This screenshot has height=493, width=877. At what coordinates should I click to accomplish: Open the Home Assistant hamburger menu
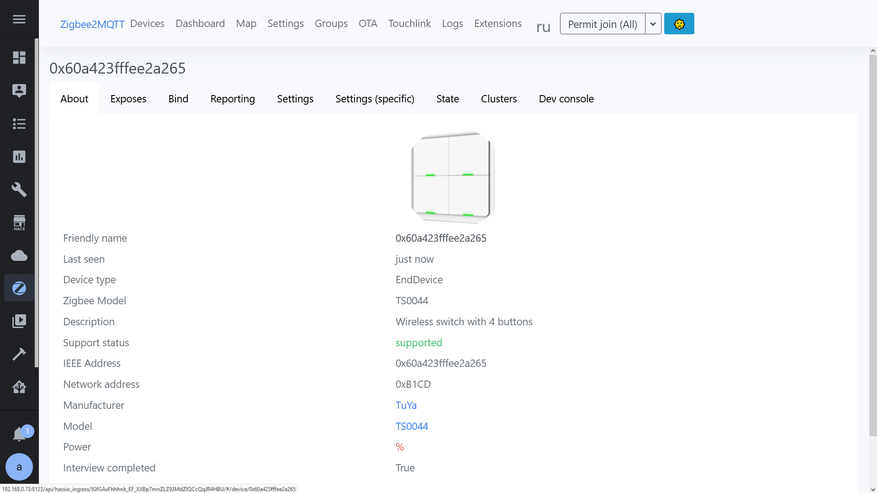[19, 20]
